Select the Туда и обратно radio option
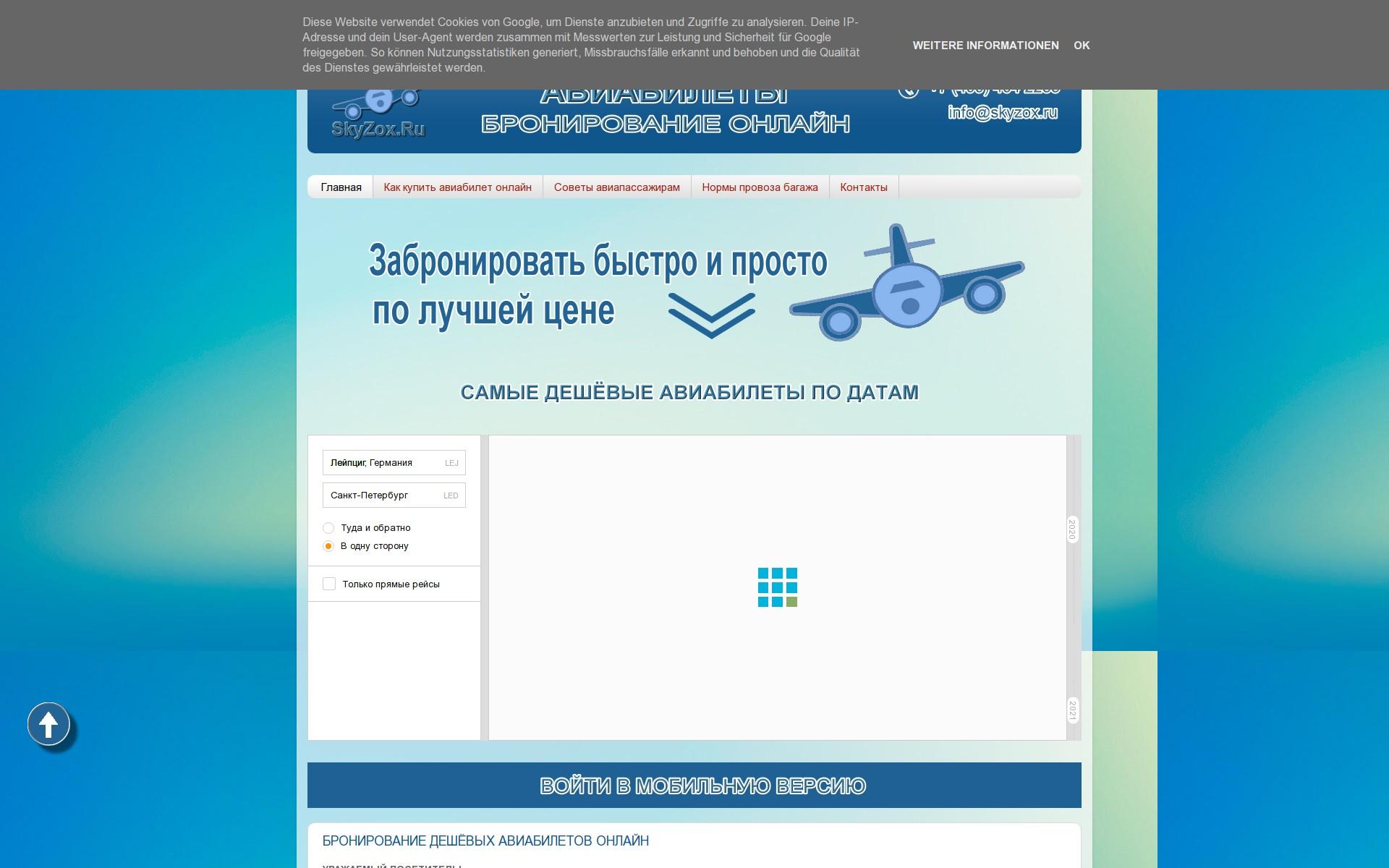 tap(328, 528)
